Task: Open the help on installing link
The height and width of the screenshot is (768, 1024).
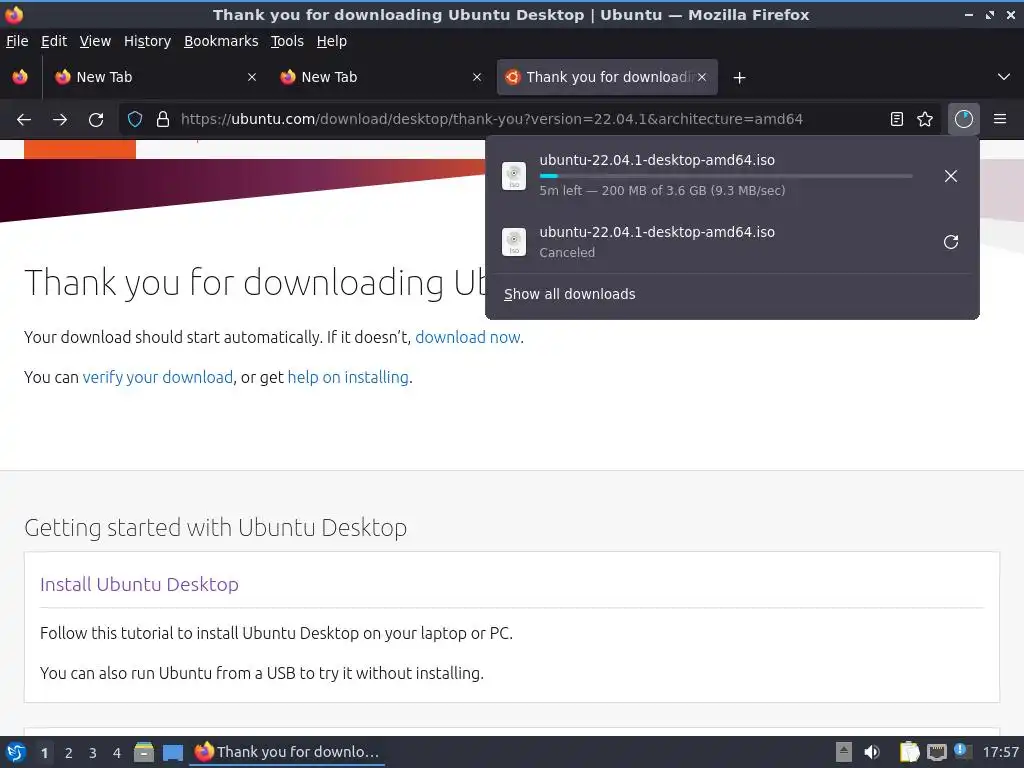Action: [x=348, y=377]
